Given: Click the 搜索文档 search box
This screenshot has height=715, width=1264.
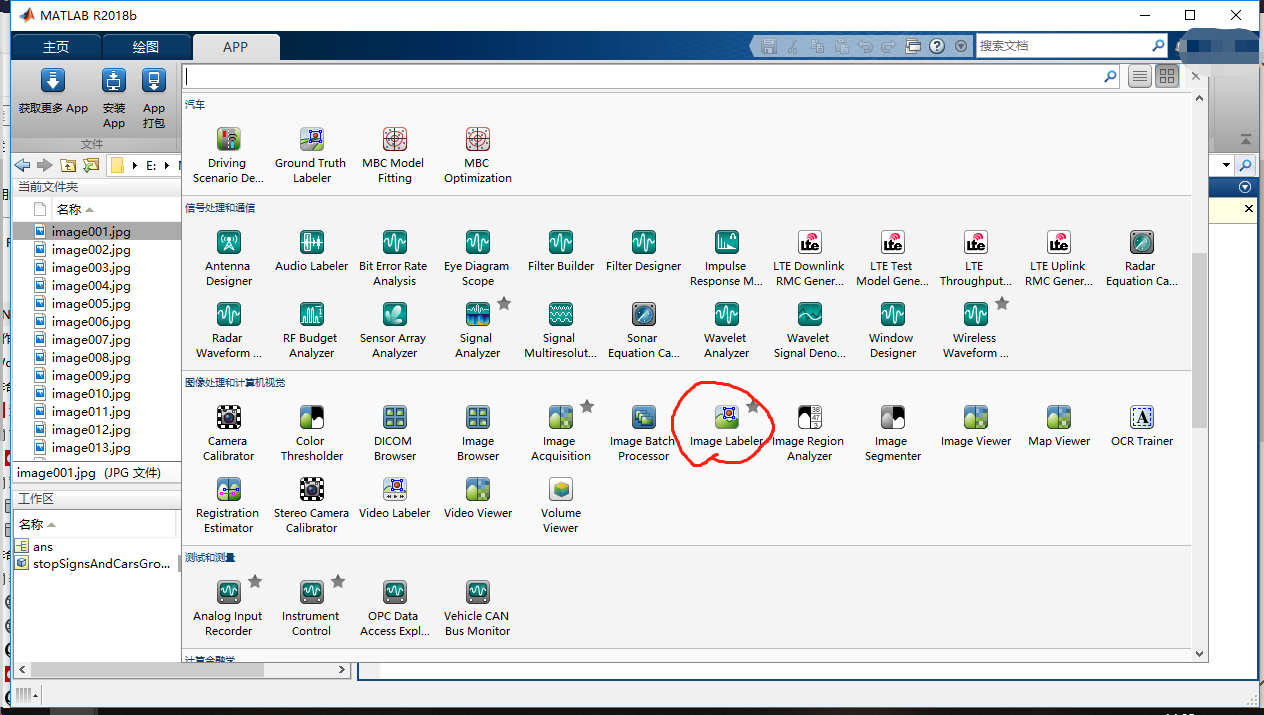Looking at the screenshot, I should [x=1072, y=46].
